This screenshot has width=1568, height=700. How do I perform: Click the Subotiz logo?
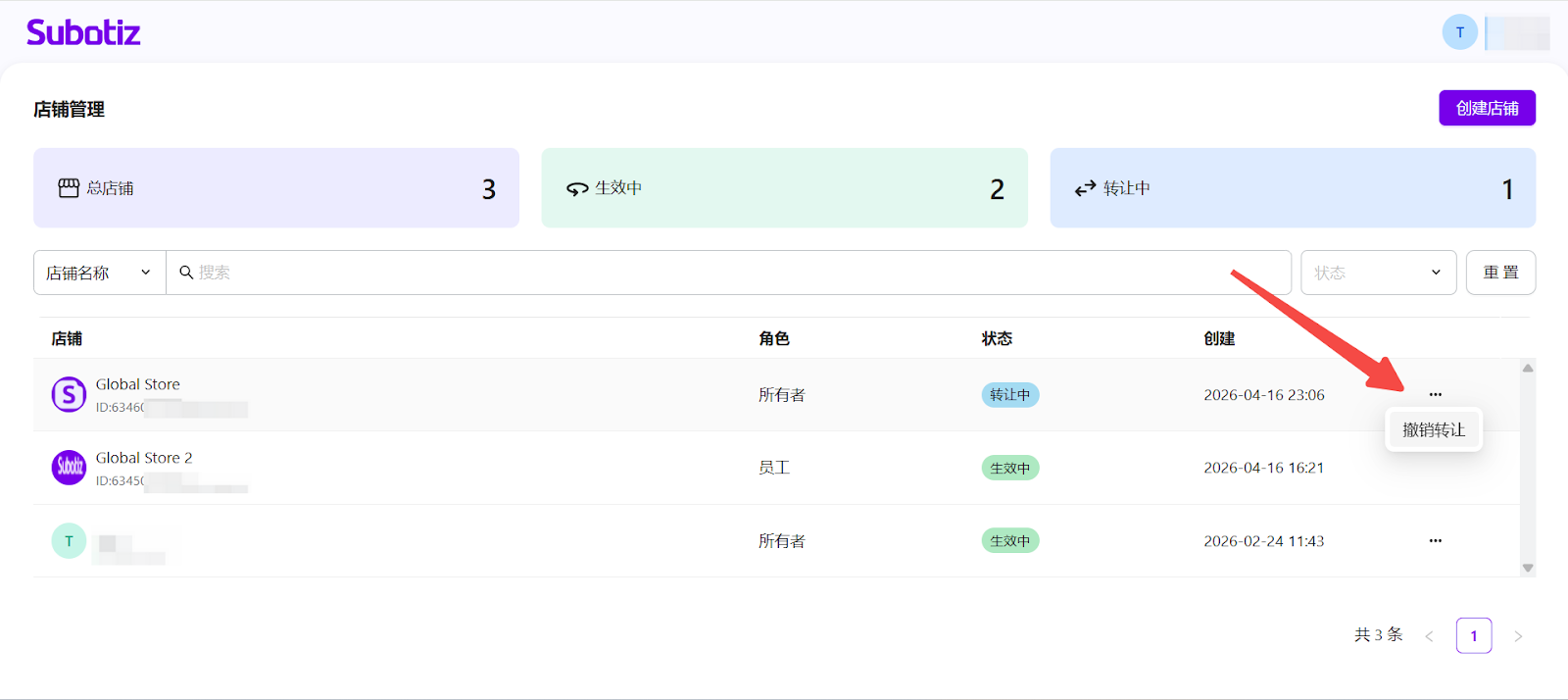coord(83,32)
